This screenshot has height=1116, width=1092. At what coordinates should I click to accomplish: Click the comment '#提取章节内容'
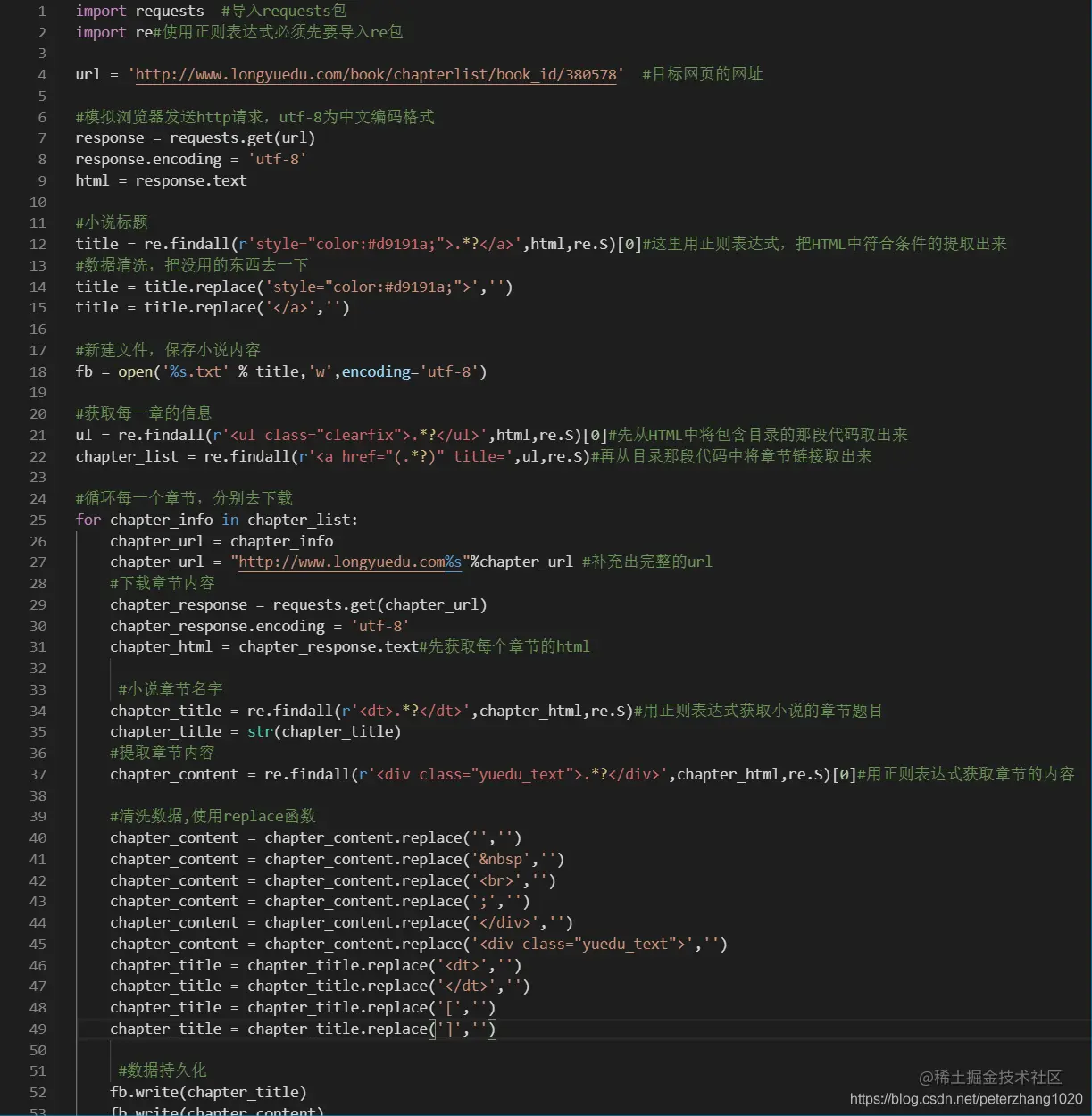(163, 754)
